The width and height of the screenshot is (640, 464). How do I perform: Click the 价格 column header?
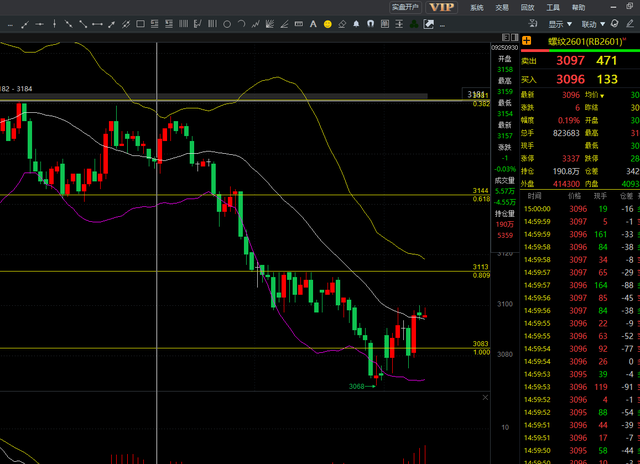click(574, 196)
